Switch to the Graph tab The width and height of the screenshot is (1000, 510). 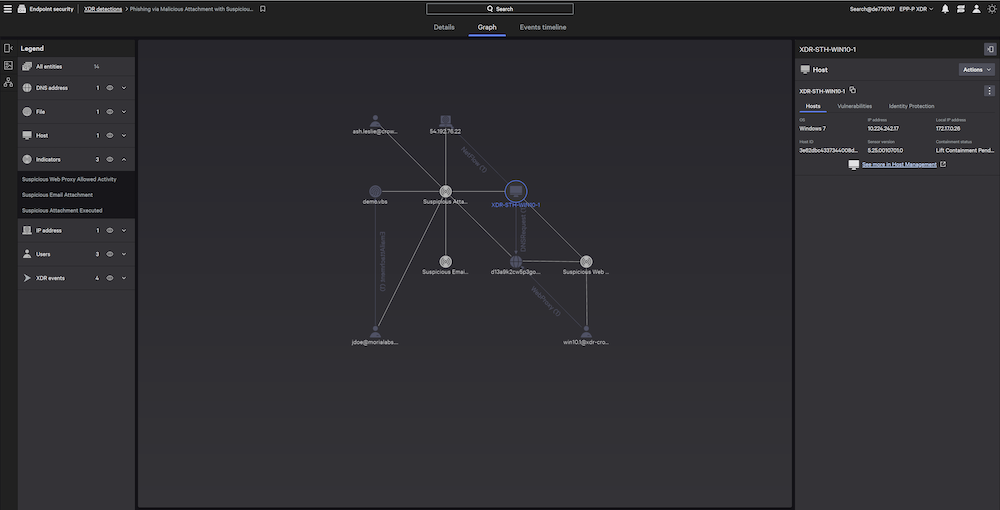tap(487, 27)
